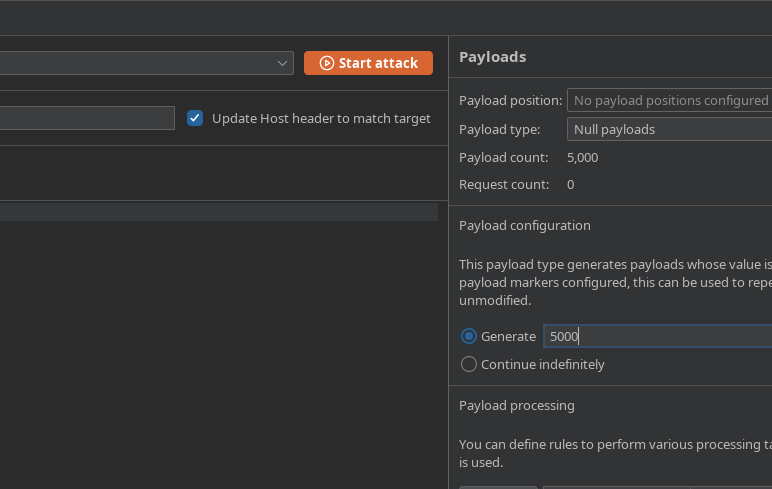
Task: Toggle Update Host header to match target
Action: [195, 118]
